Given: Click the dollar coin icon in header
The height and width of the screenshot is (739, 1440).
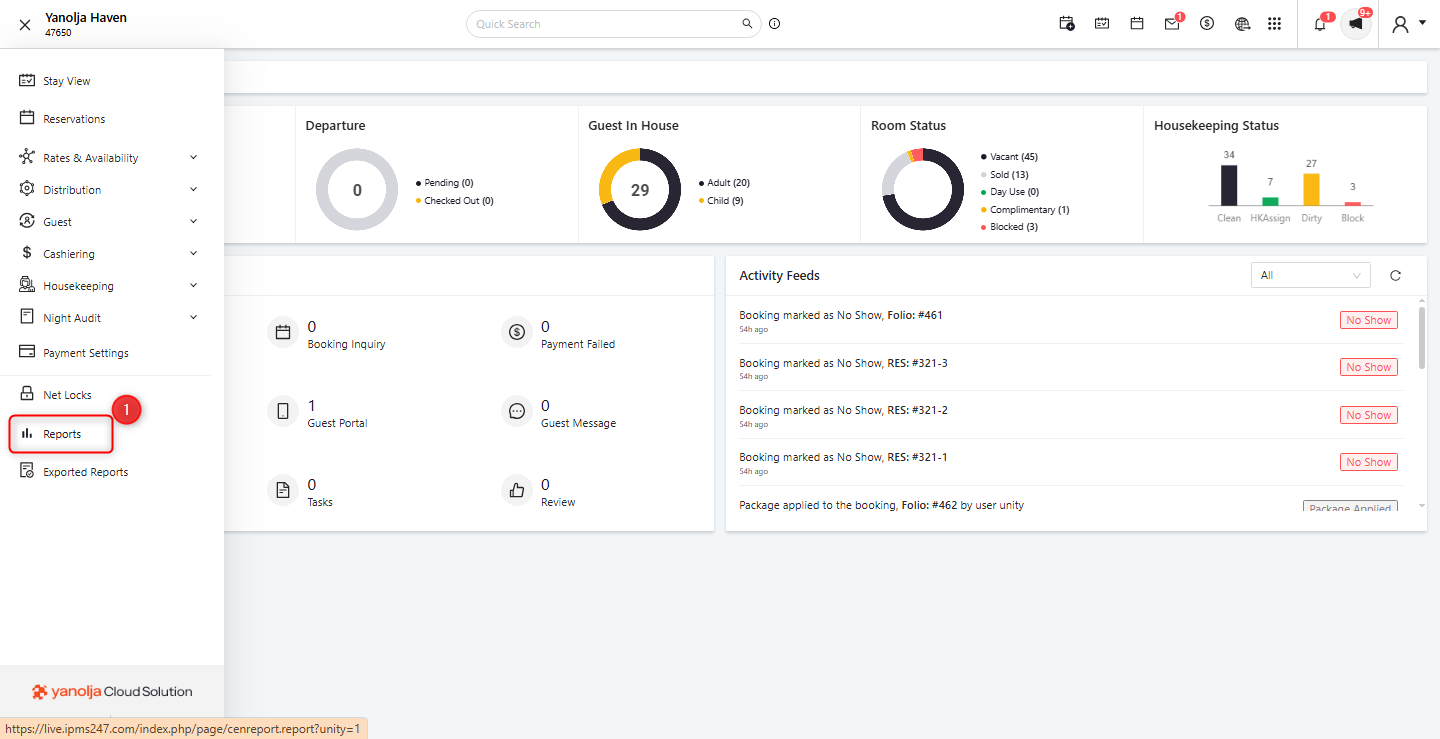Looking at the screenshot, I should tap(1207, 24).
